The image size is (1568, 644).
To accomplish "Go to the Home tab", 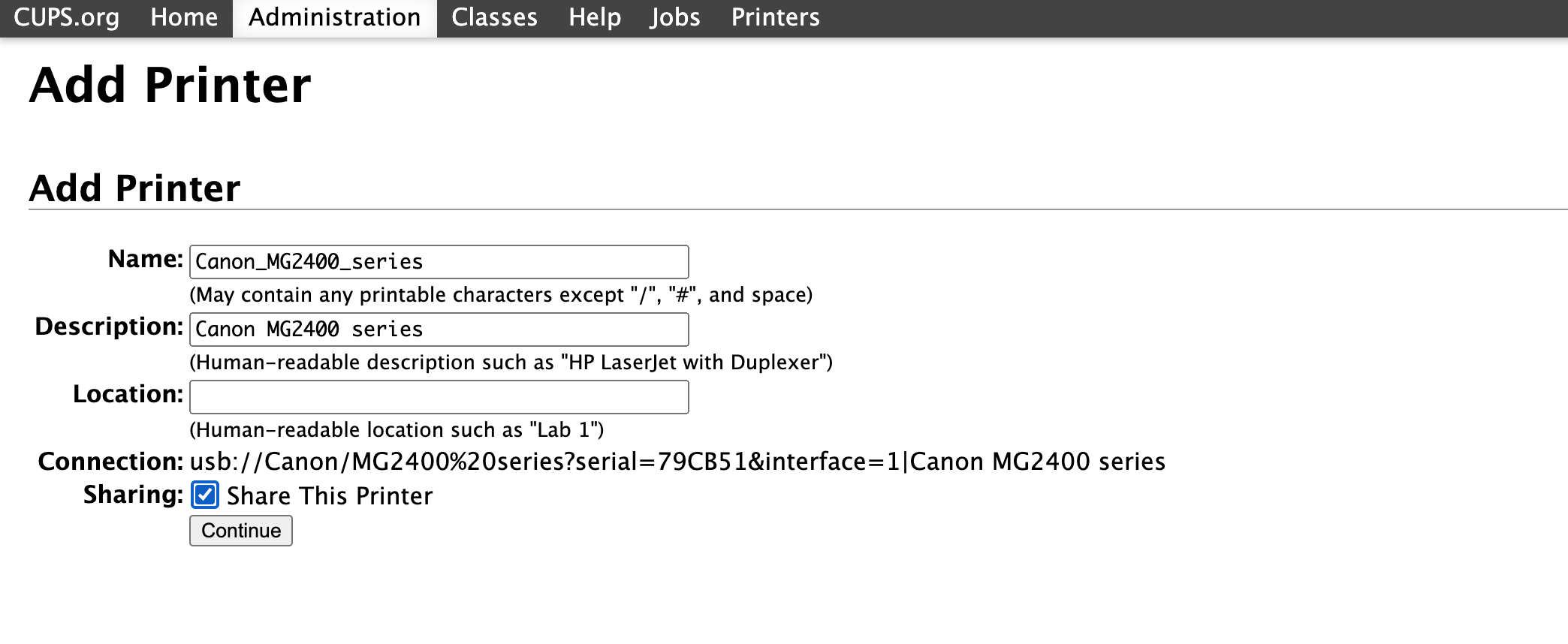I will (184, 17).
